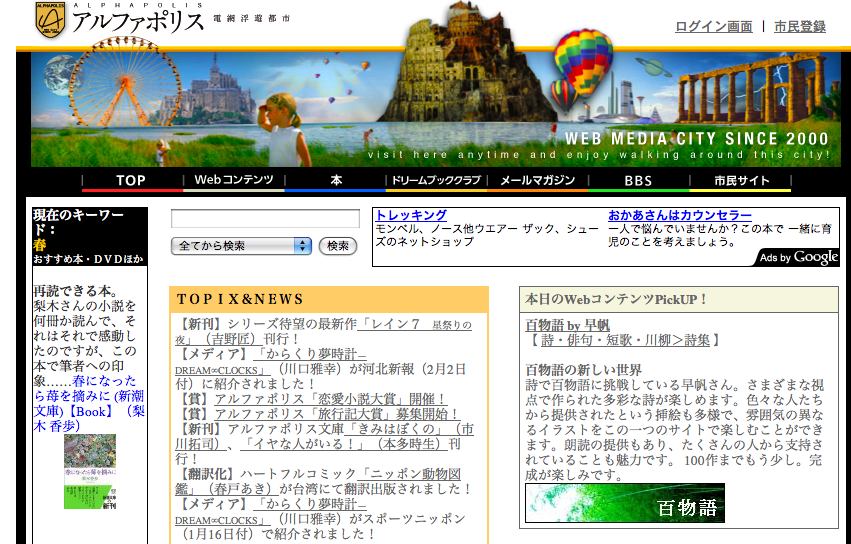Expand the 全てから検索 dropdown
Screen dimensions: 851x544
pyautogui.click(x=242, y=246)
